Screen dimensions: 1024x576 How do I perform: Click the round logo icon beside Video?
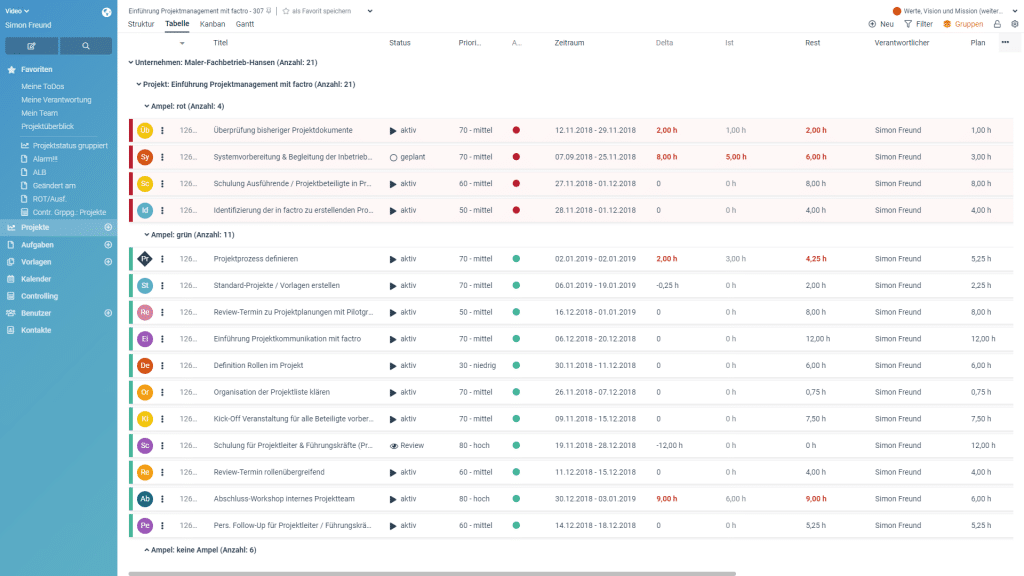(106, 12)
